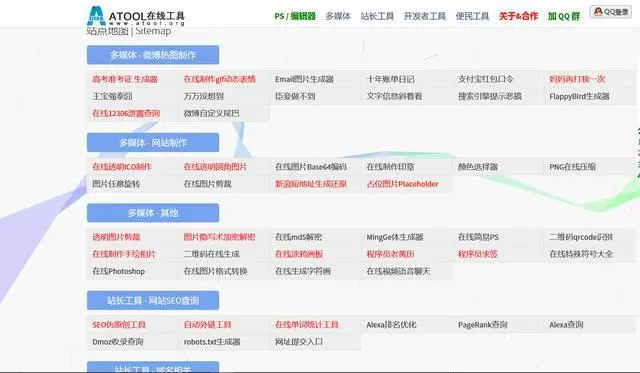Open the 颜色选择器 link
This screenshot has height=373, width=640.
coord(478,167)
